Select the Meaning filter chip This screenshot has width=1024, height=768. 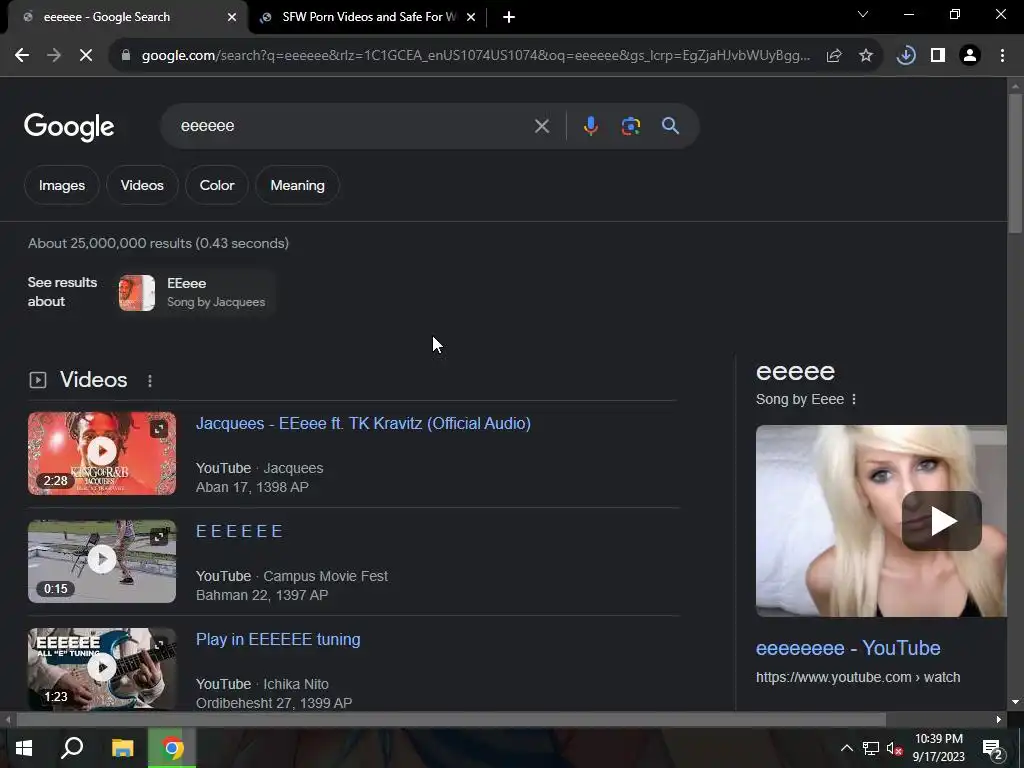pyautogui.click(x=297, y=185)
